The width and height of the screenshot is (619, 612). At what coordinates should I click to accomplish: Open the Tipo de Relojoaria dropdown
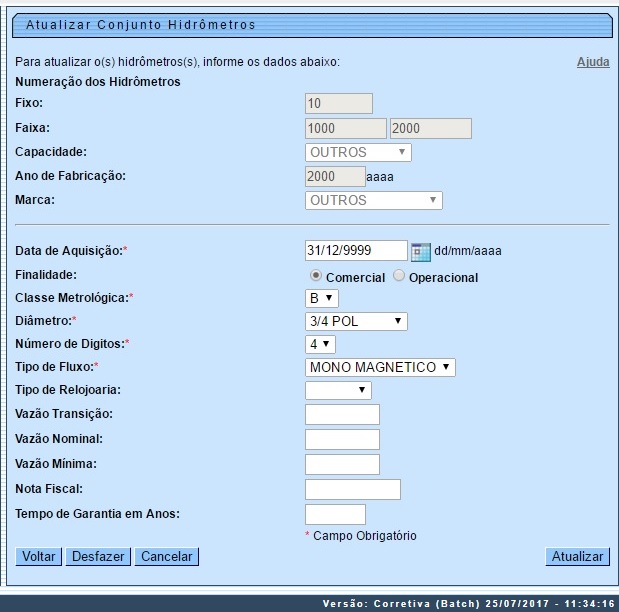338,390
